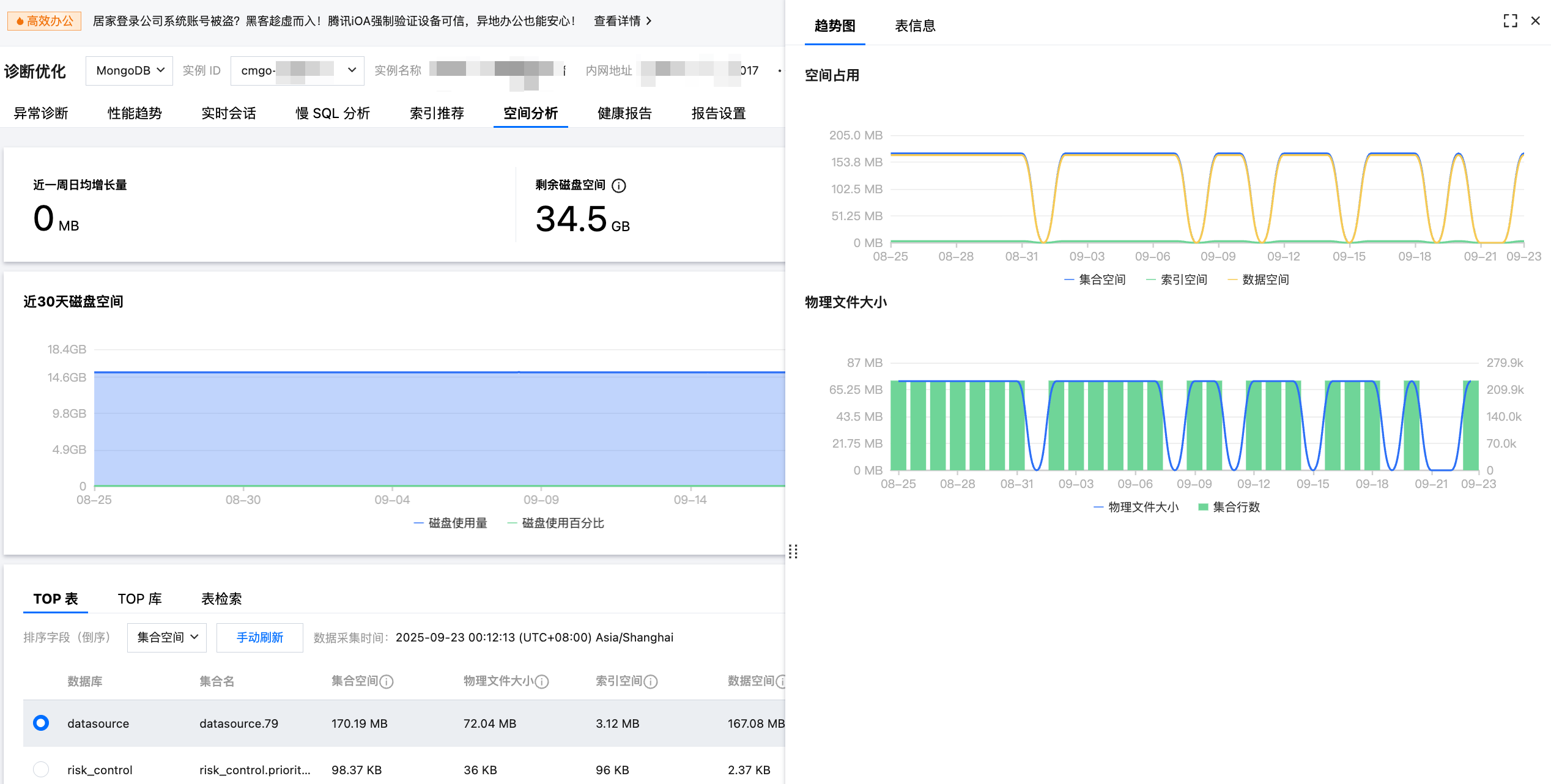Expand the trend panel to fullscreen
The height and width of the screenshot is (784, 1551).
point(1510,21)
